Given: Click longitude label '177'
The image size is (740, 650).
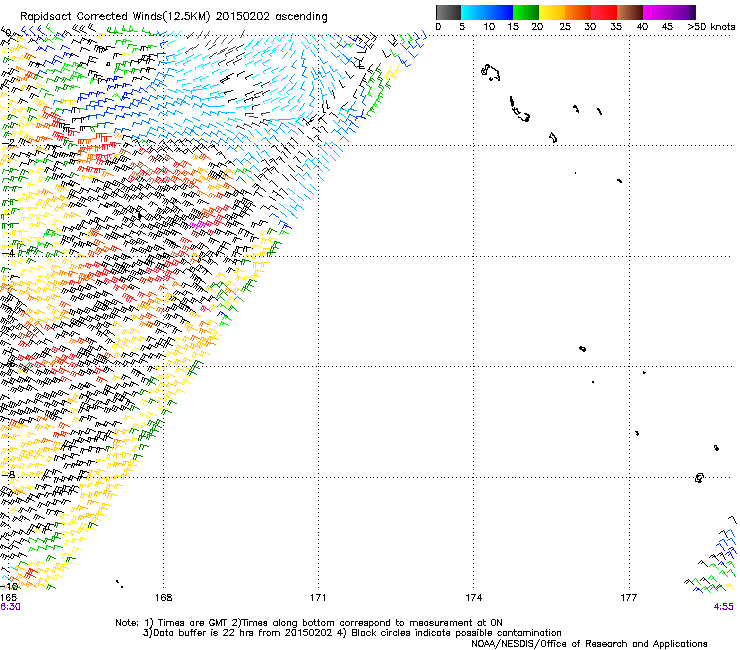Looking at the screenshot, I should [x=628, y=598].
